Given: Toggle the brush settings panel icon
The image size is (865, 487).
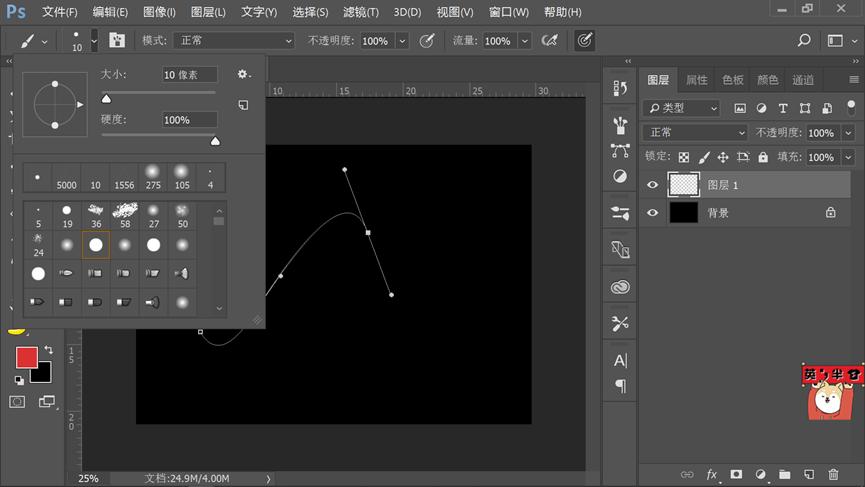Looking at the screenshot, I should (117, 40).
